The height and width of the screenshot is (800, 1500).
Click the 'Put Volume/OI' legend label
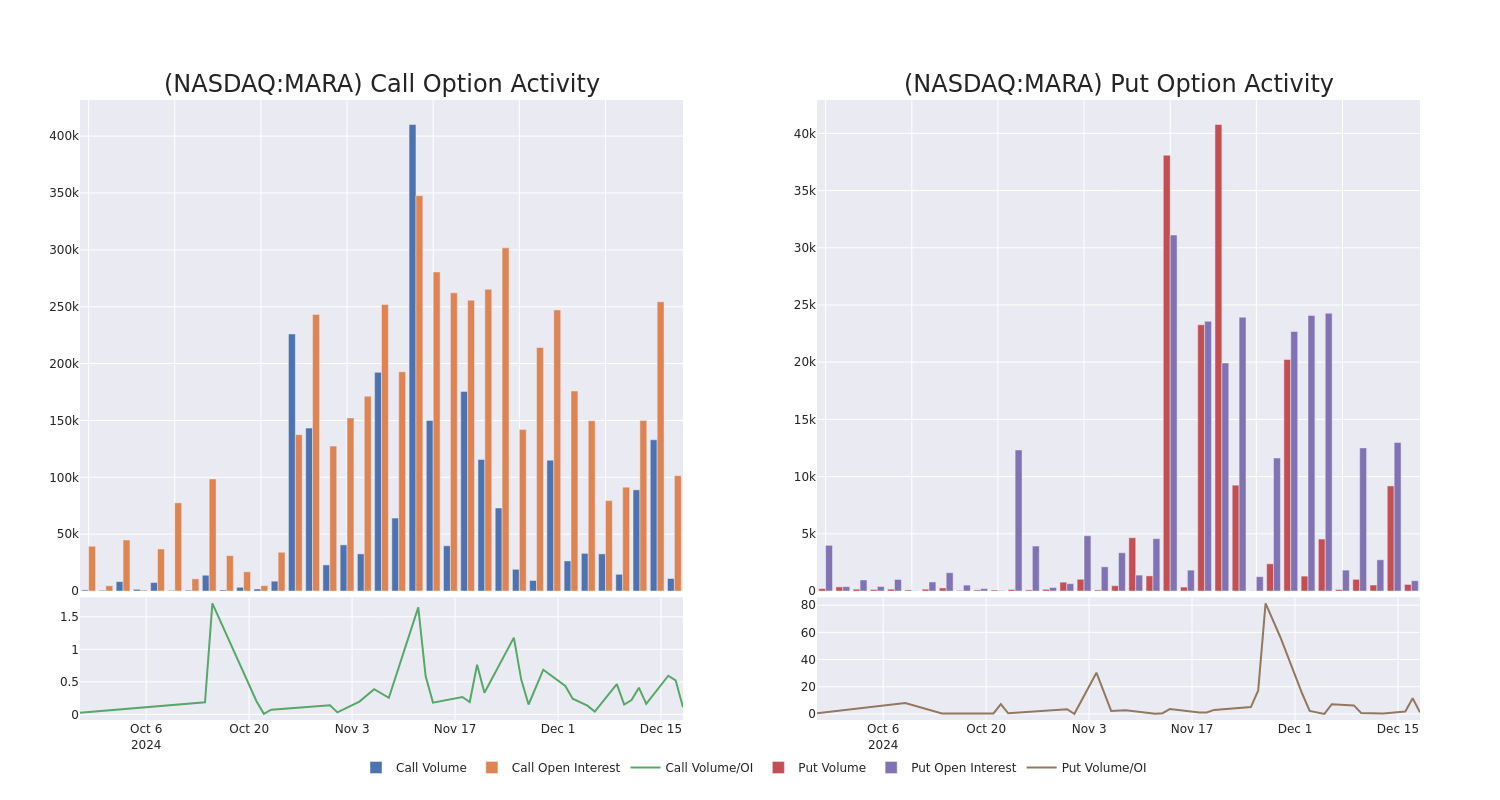(x=1104, y=768)
